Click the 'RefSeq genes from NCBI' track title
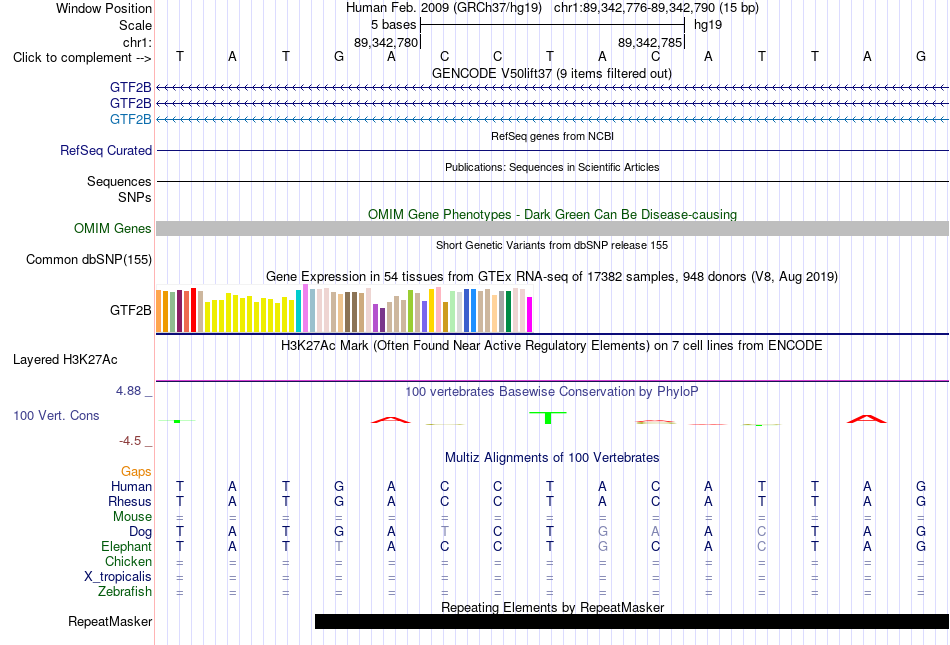Screen dimensions: 950x645 click(x=553, y=136)
